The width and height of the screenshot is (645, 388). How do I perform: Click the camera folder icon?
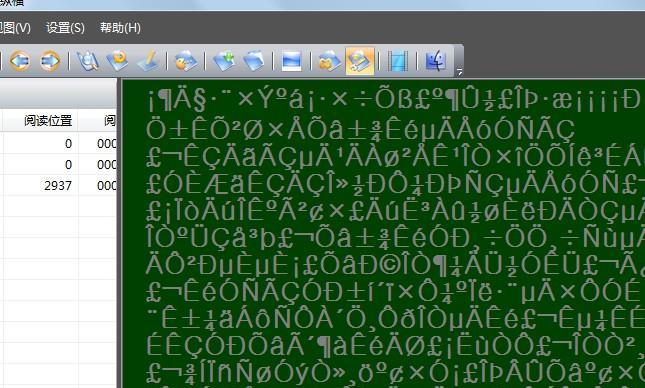[329, 61]
